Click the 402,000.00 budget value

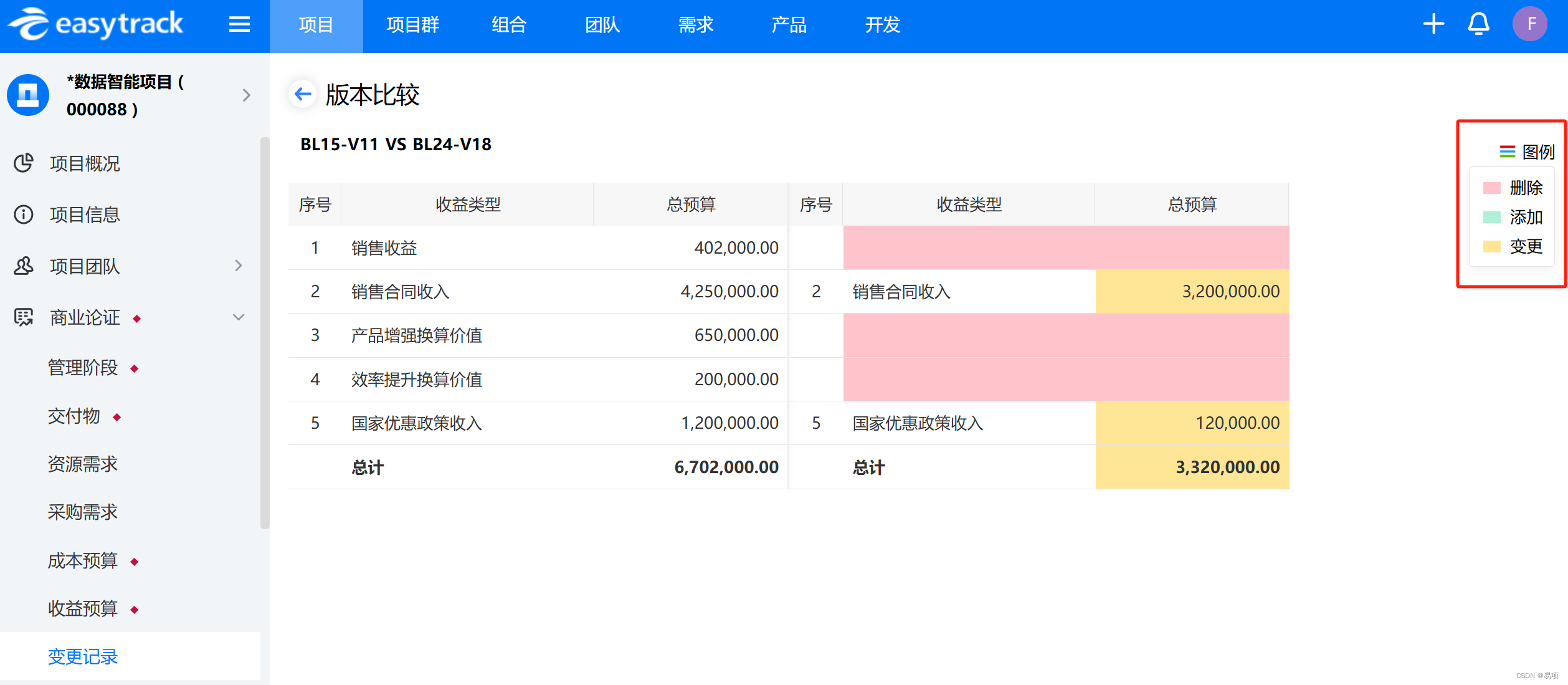click(x=736, y=248)
